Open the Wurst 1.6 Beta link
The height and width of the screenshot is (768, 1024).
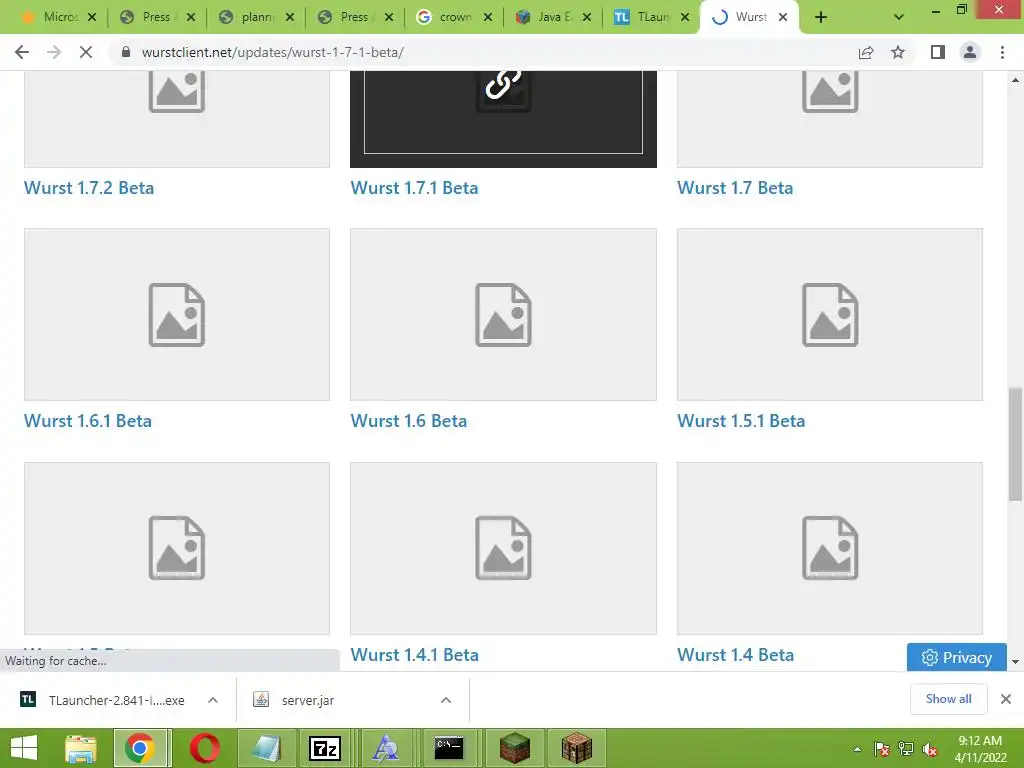[x=408, y=421]
